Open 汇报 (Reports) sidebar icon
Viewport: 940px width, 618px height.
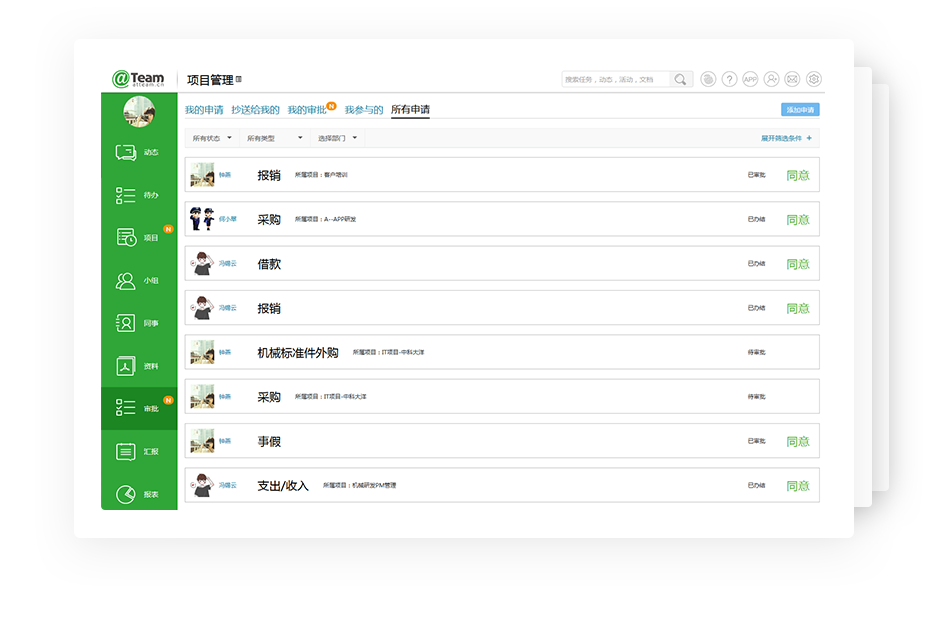126,452
